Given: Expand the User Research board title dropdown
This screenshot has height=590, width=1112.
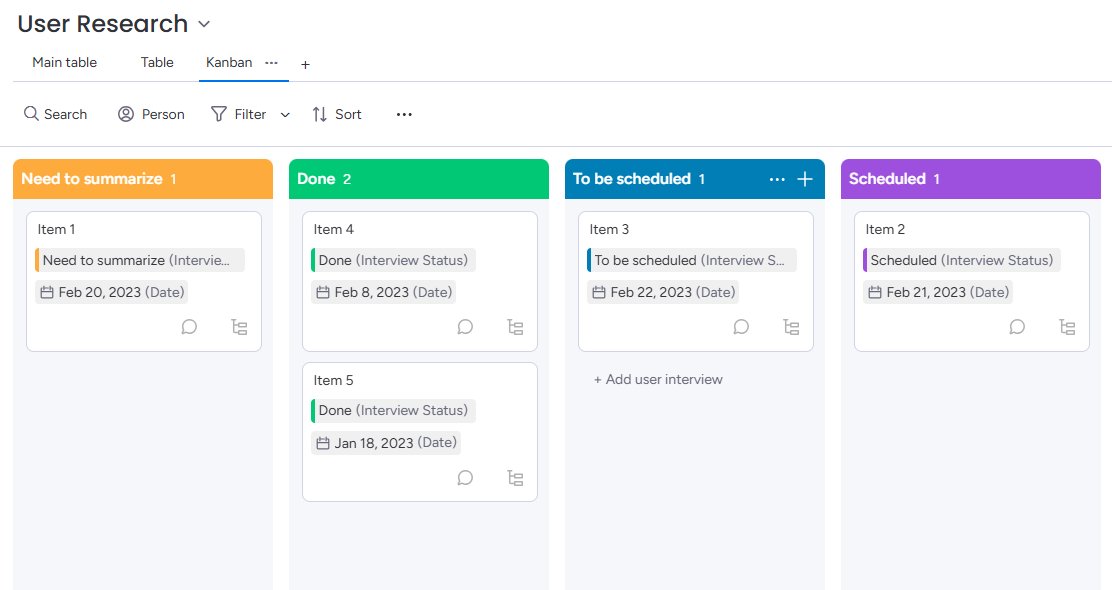Looking at the screenshot, I should 203,23.
